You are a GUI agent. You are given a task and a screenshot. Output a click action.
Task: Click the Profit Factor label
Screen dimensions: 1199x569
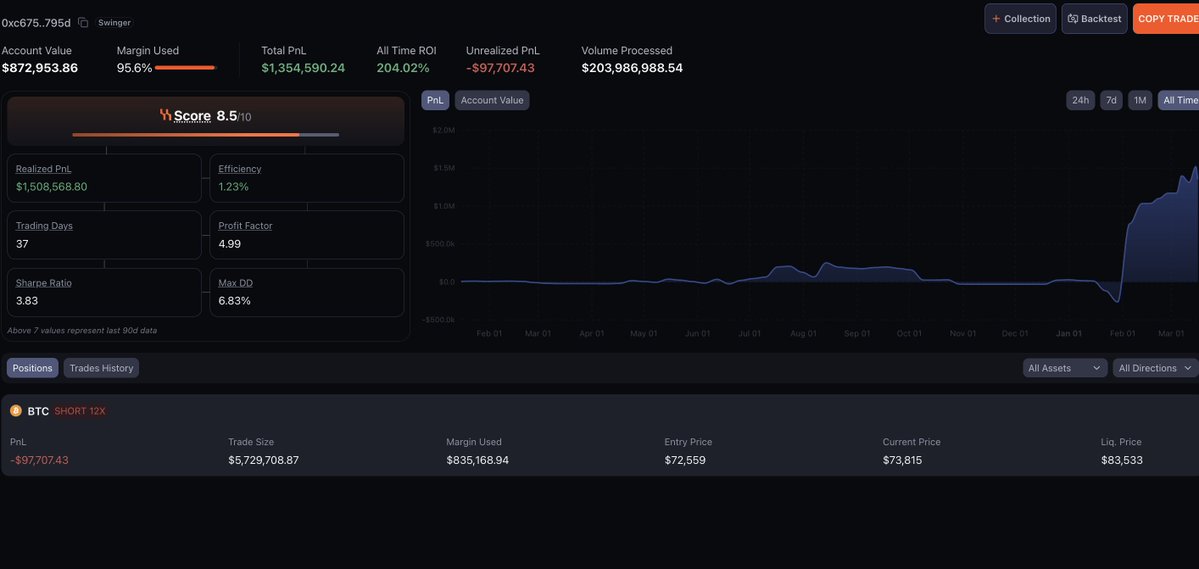(x=245, y=226)
